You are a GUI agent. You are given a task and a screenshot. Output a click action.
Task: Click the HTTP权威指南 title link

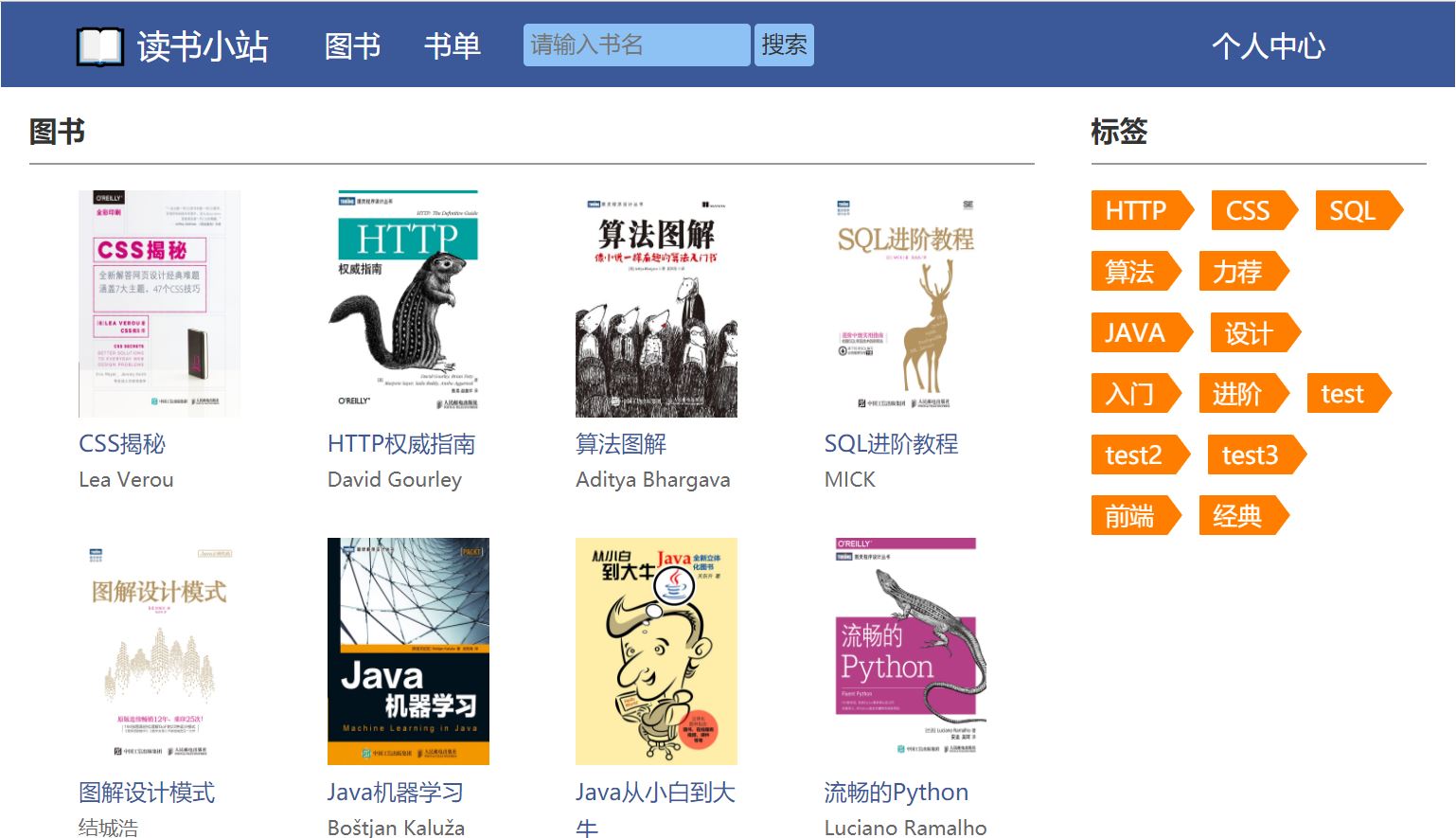(401, 444)
